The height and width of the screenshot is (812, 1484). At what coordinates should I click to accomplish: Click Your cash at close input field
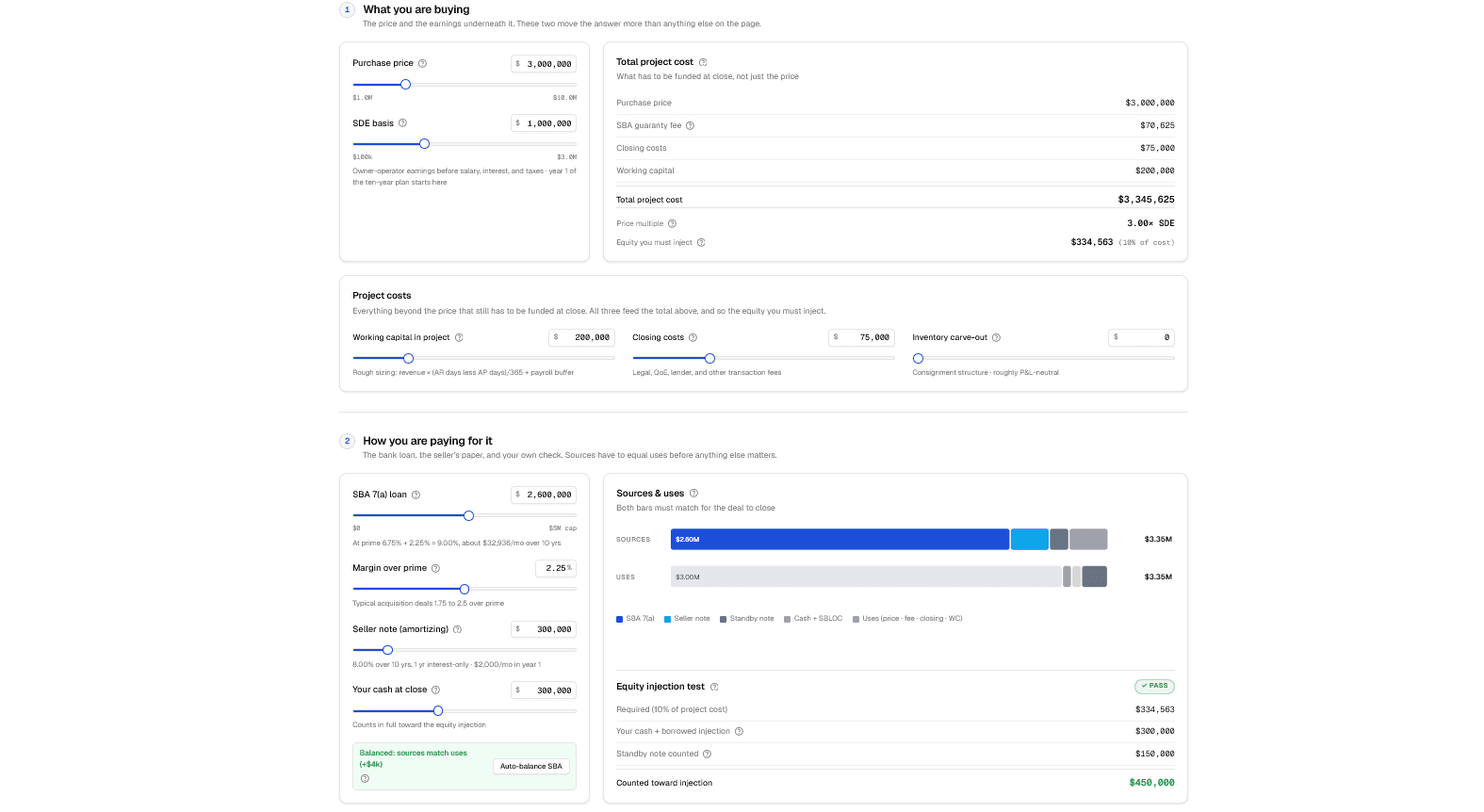point(544,690)
